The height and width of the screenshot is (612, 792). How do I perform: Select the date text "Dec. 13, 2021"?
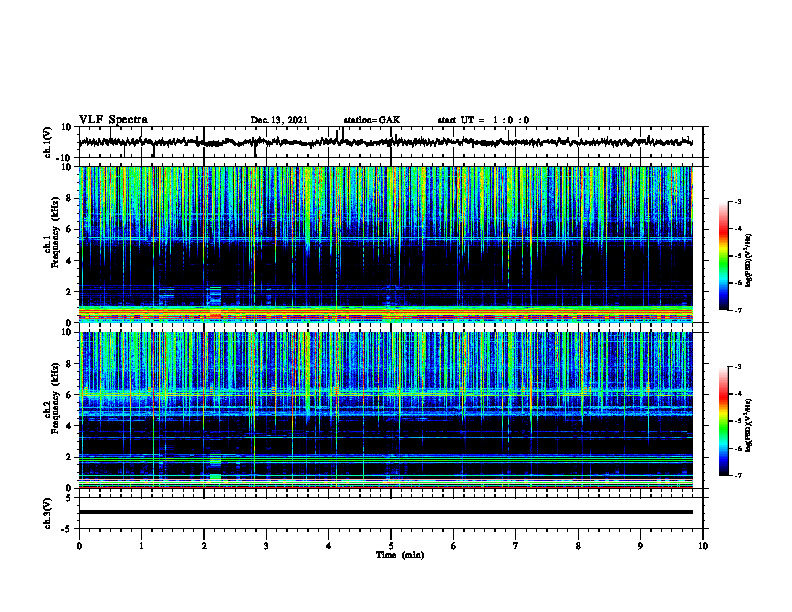279,120
